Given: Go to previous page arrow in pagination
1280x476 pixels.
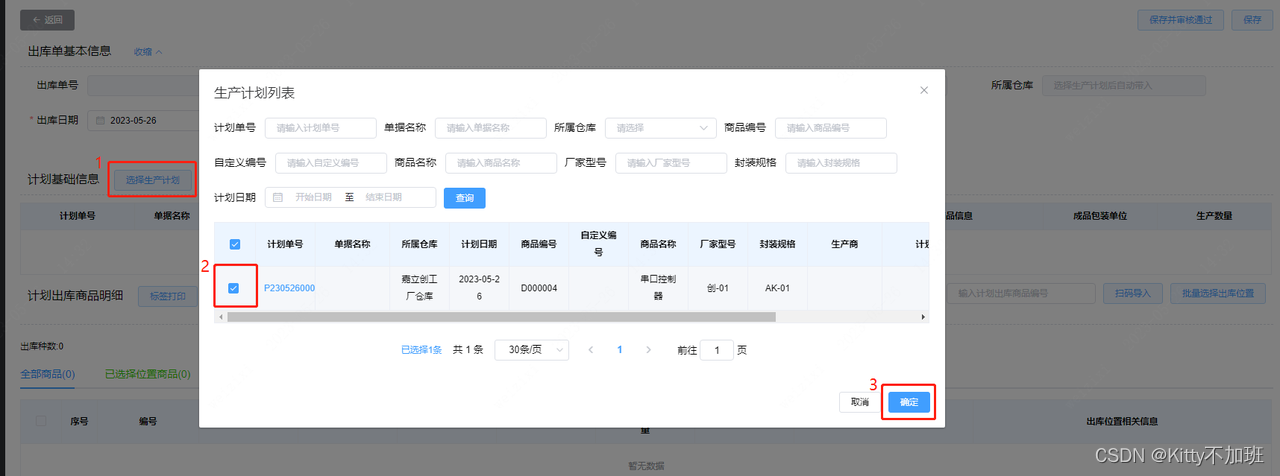Looking at the screenshot, I should [x=591, y=350].
